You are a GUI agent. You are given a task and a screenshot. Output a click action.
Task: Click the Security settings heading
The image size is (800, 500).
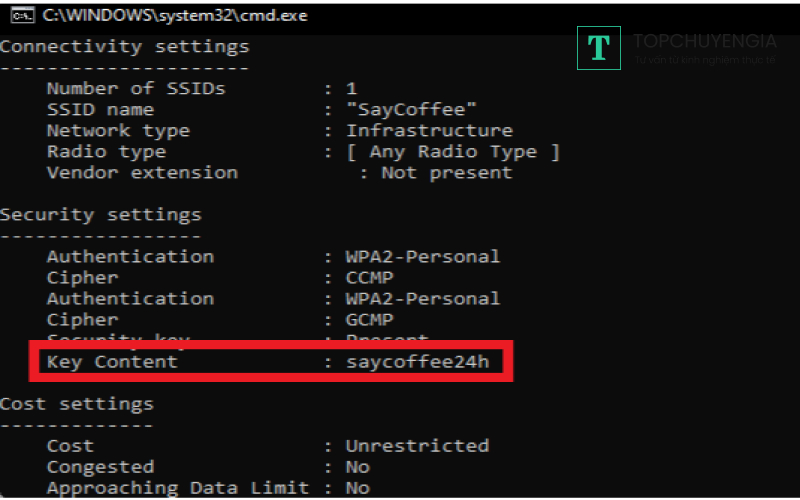100,214
